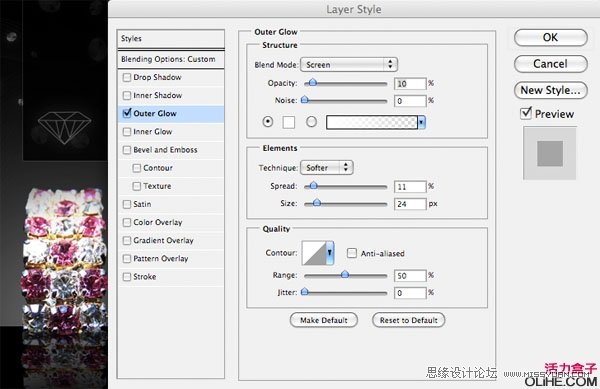Screen dimensions: 600x389
Task: Enable the Gradient Overlay checkbox
Action: tap(127, 241)
